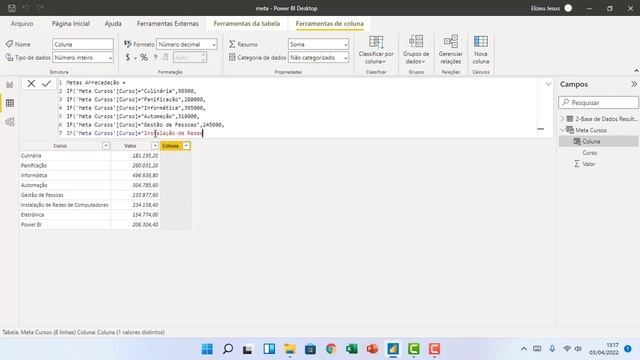
Task: Click the Eletrônica cell
Action: pos(65,215)
